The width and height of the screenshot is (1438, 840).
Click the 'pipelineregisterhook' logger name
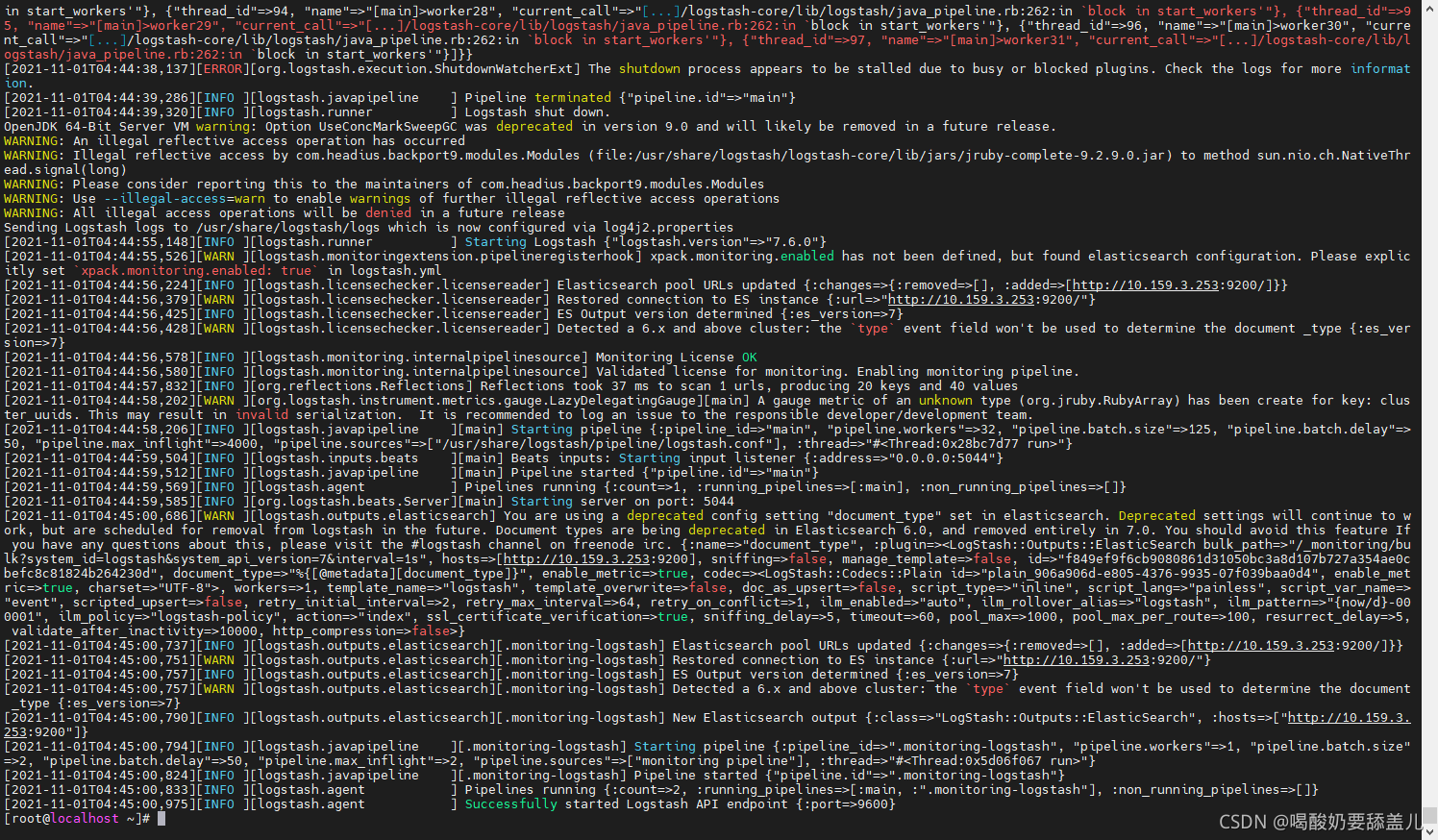point(558,257)
